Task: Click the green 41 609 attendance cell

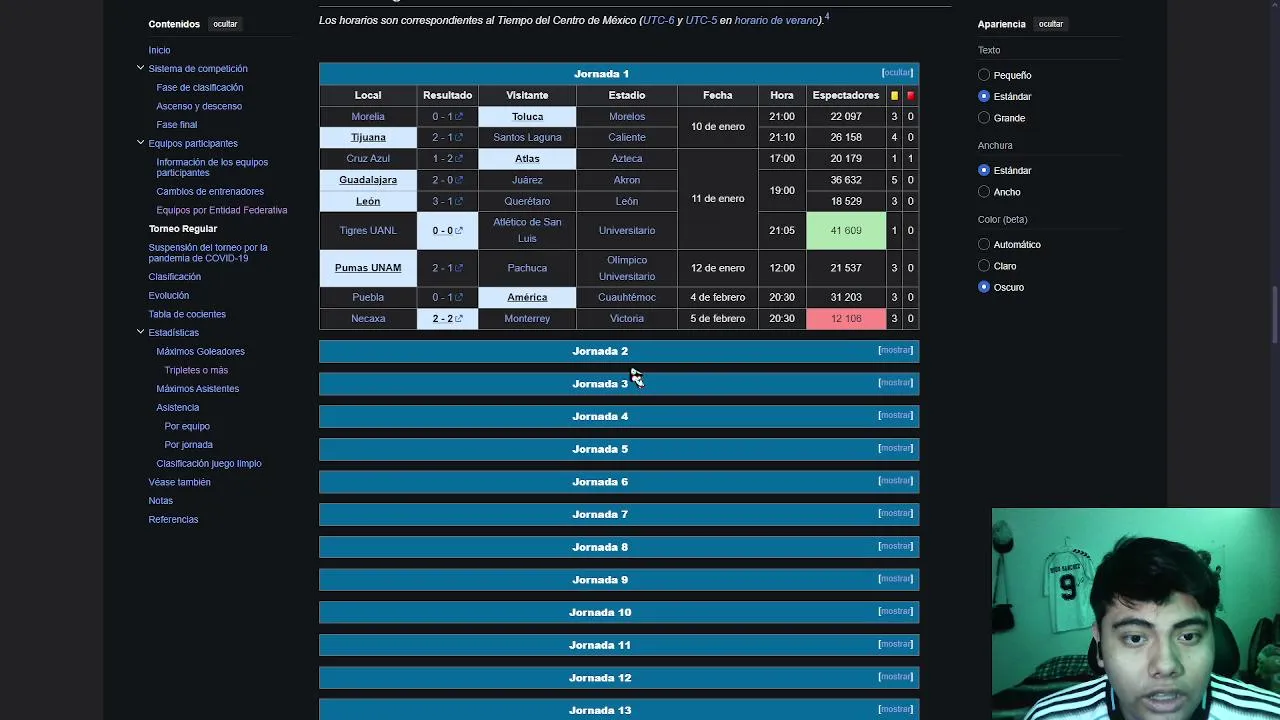Action: (x=846, y=231)
